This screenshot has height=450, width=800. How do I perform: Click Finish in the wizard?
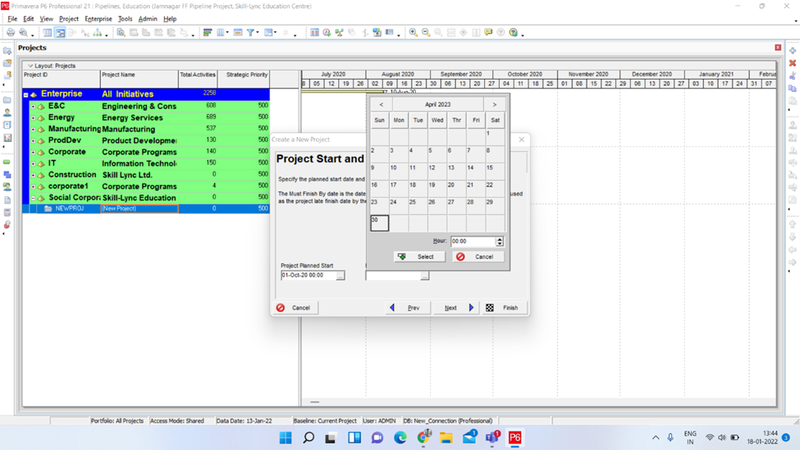(503, 308)
